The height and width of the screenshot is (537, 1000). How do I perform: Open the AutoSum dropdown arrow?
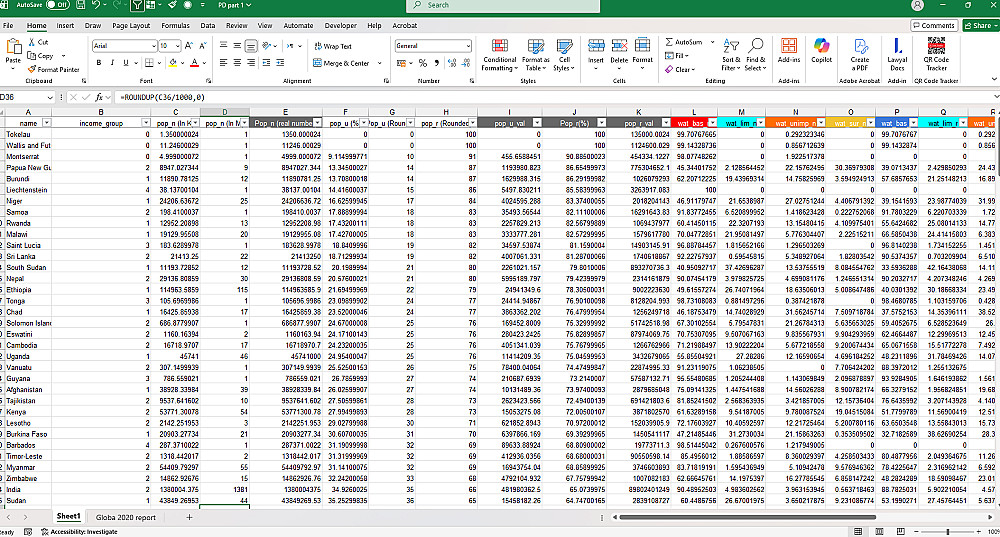(x=712, y=42)
